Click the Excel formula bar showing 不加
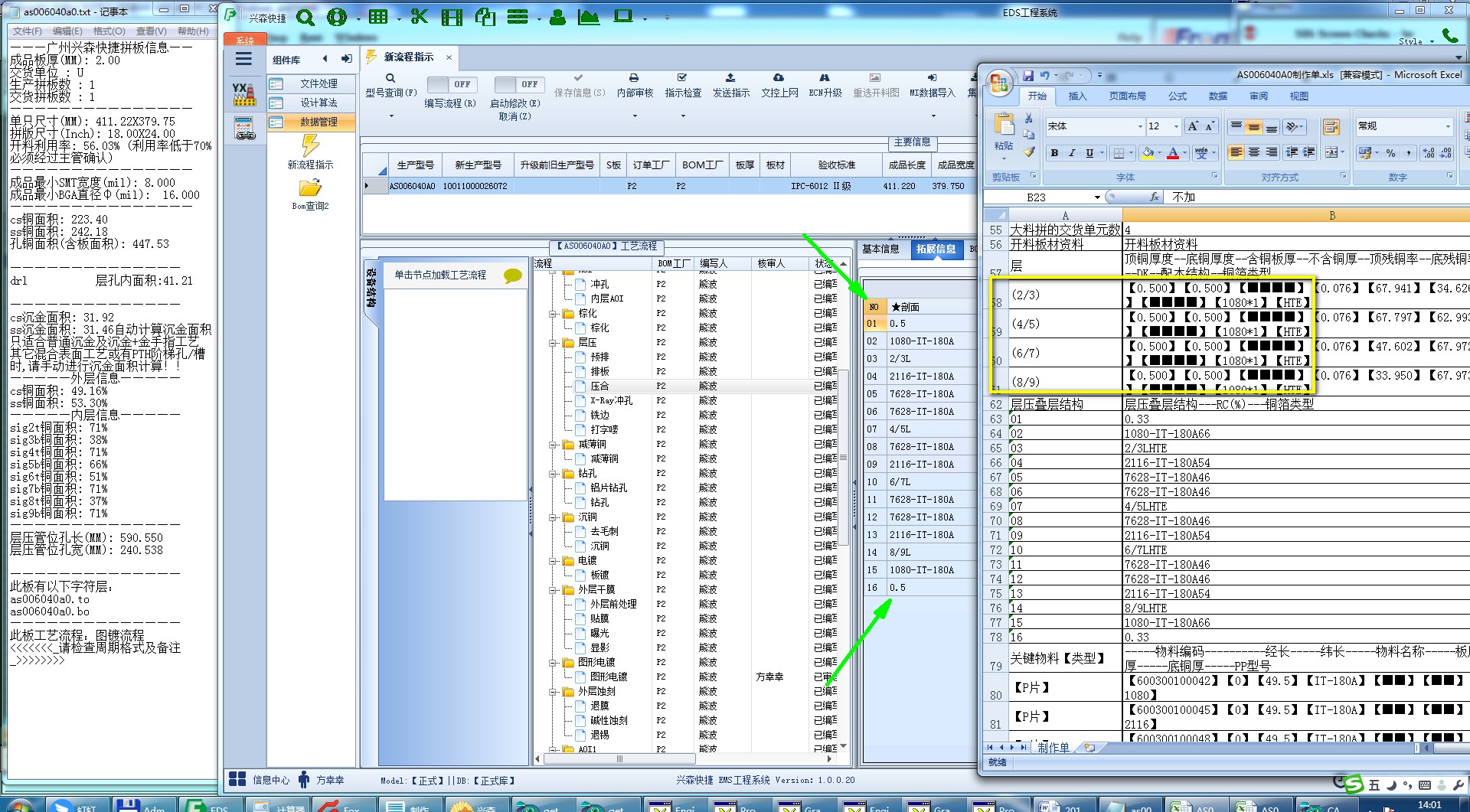1470x812 pixels. pos(1317,197)
